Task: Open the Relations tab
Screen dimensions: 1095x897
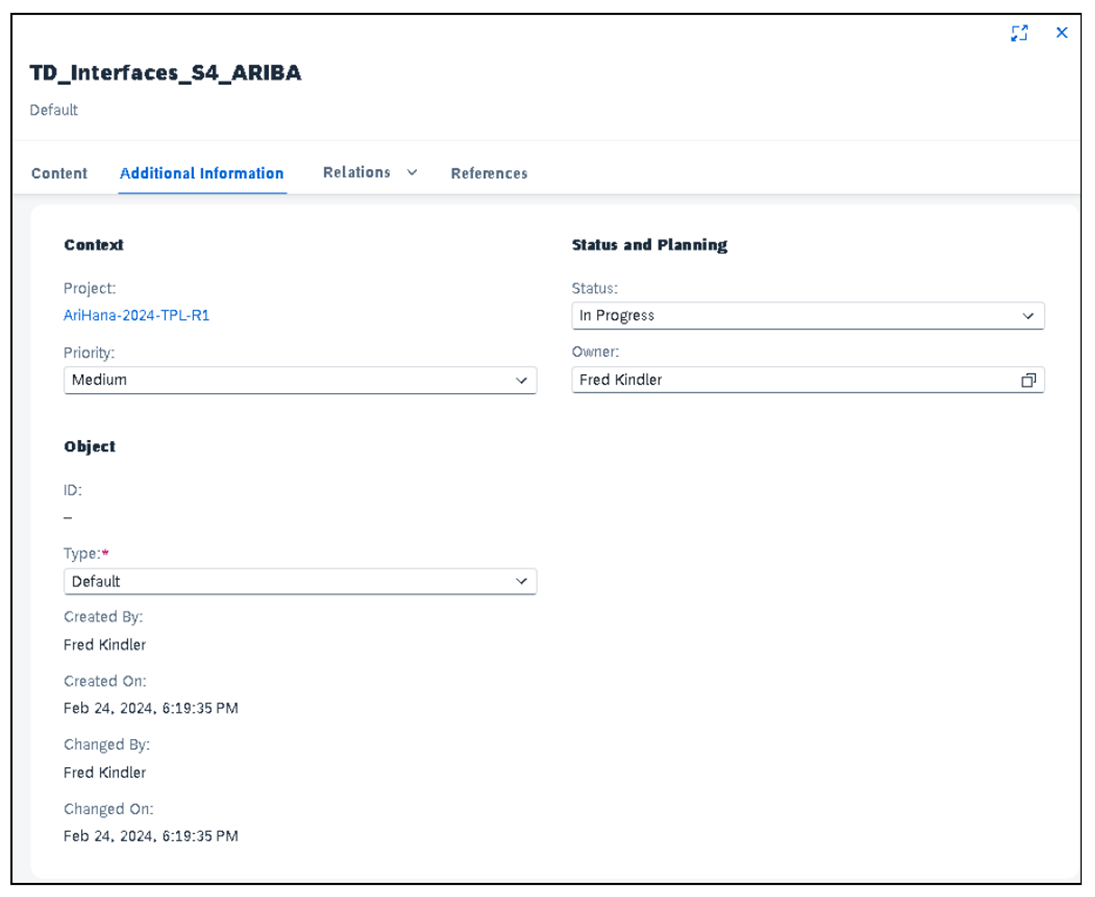Action: [357, 172]
